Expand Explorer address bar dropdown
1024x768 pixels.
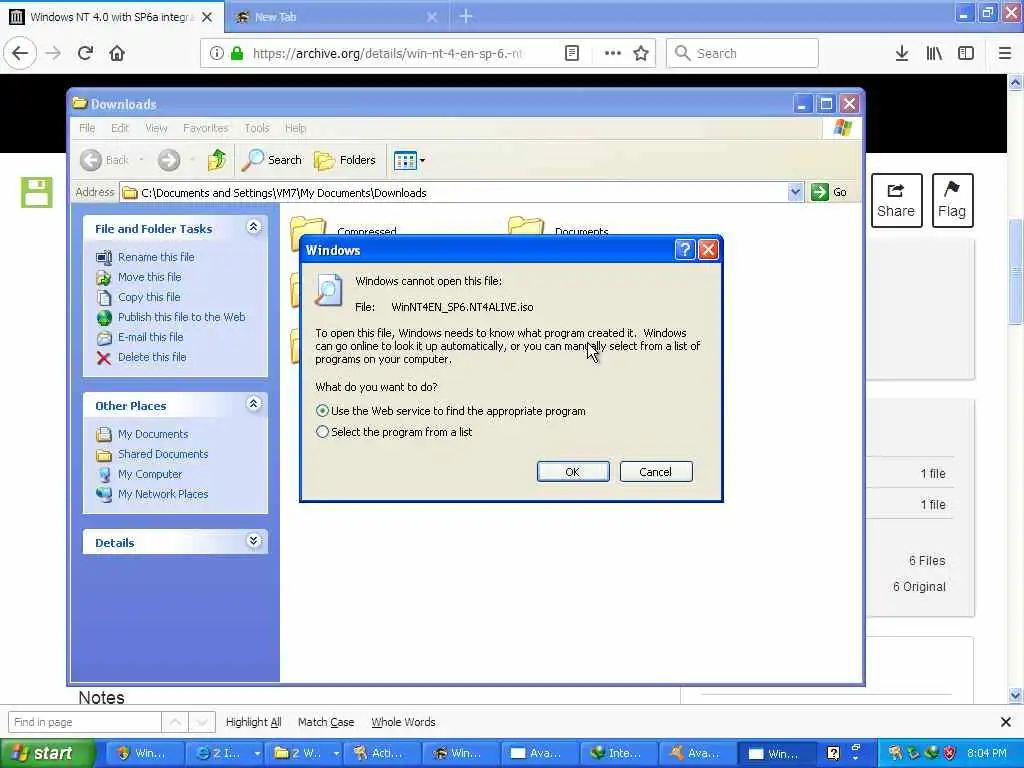(795, 192)
